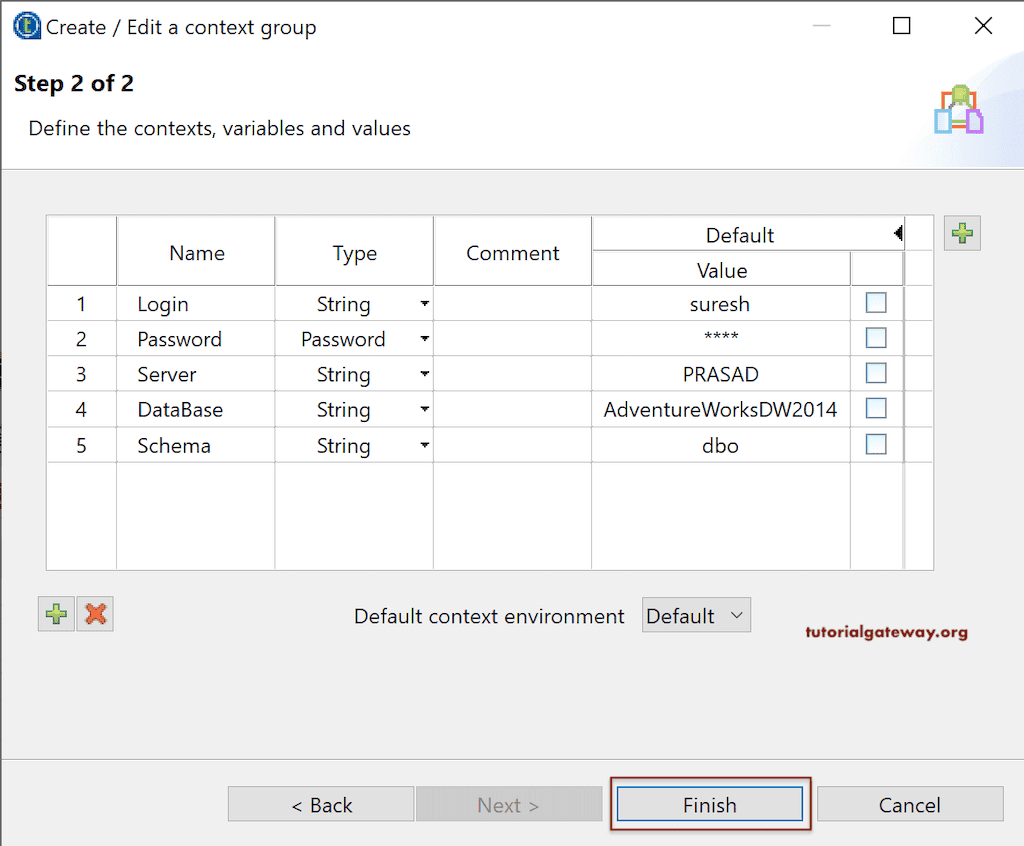Open Type dropdown for Schema variable
The width and height of the screenshot is (1024, 846).
coord(425,445)
